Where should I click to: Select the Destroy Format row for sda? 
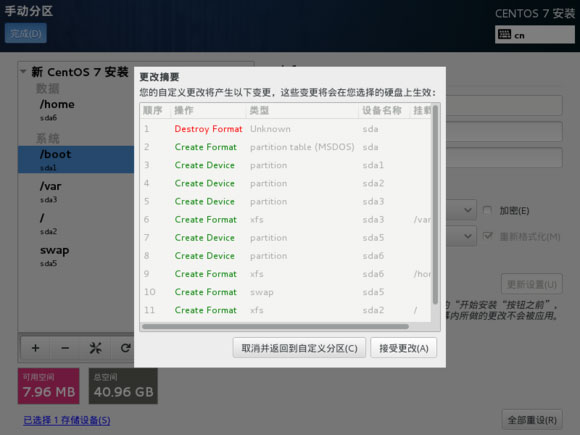pos(286,129)
